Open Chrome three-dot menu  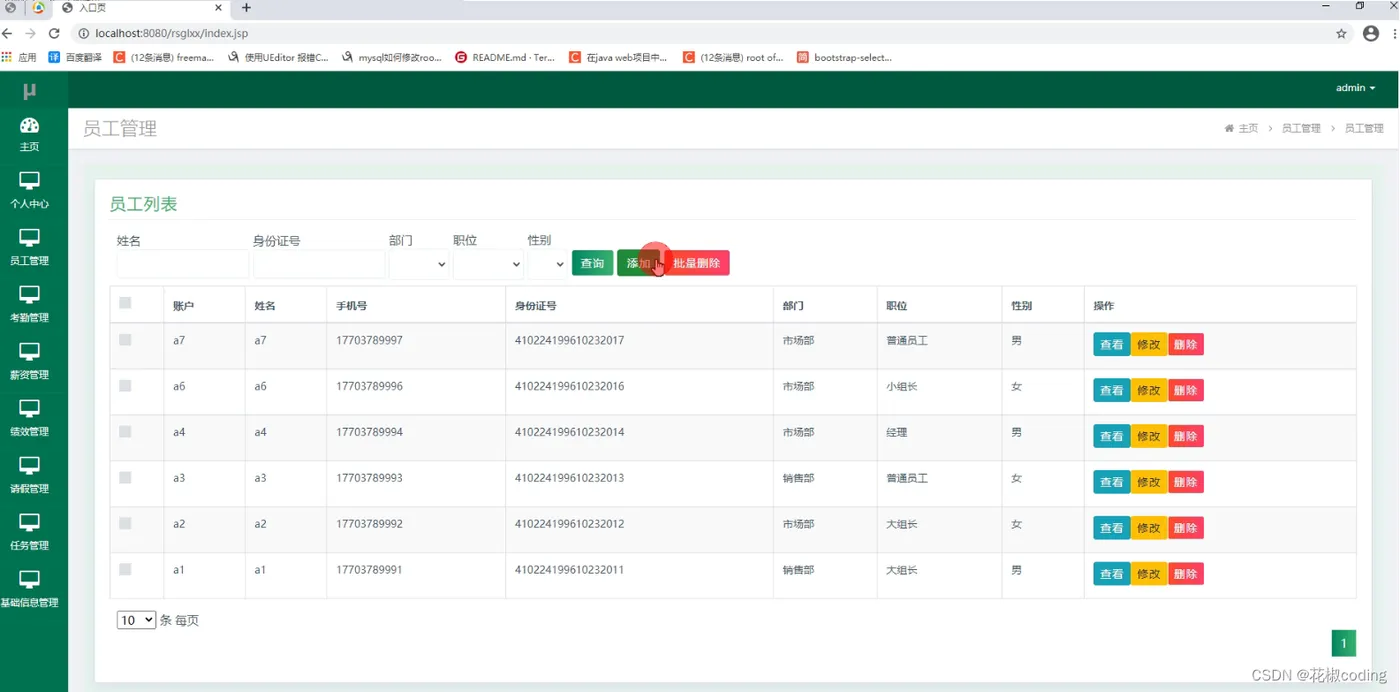coord(1395,33)
